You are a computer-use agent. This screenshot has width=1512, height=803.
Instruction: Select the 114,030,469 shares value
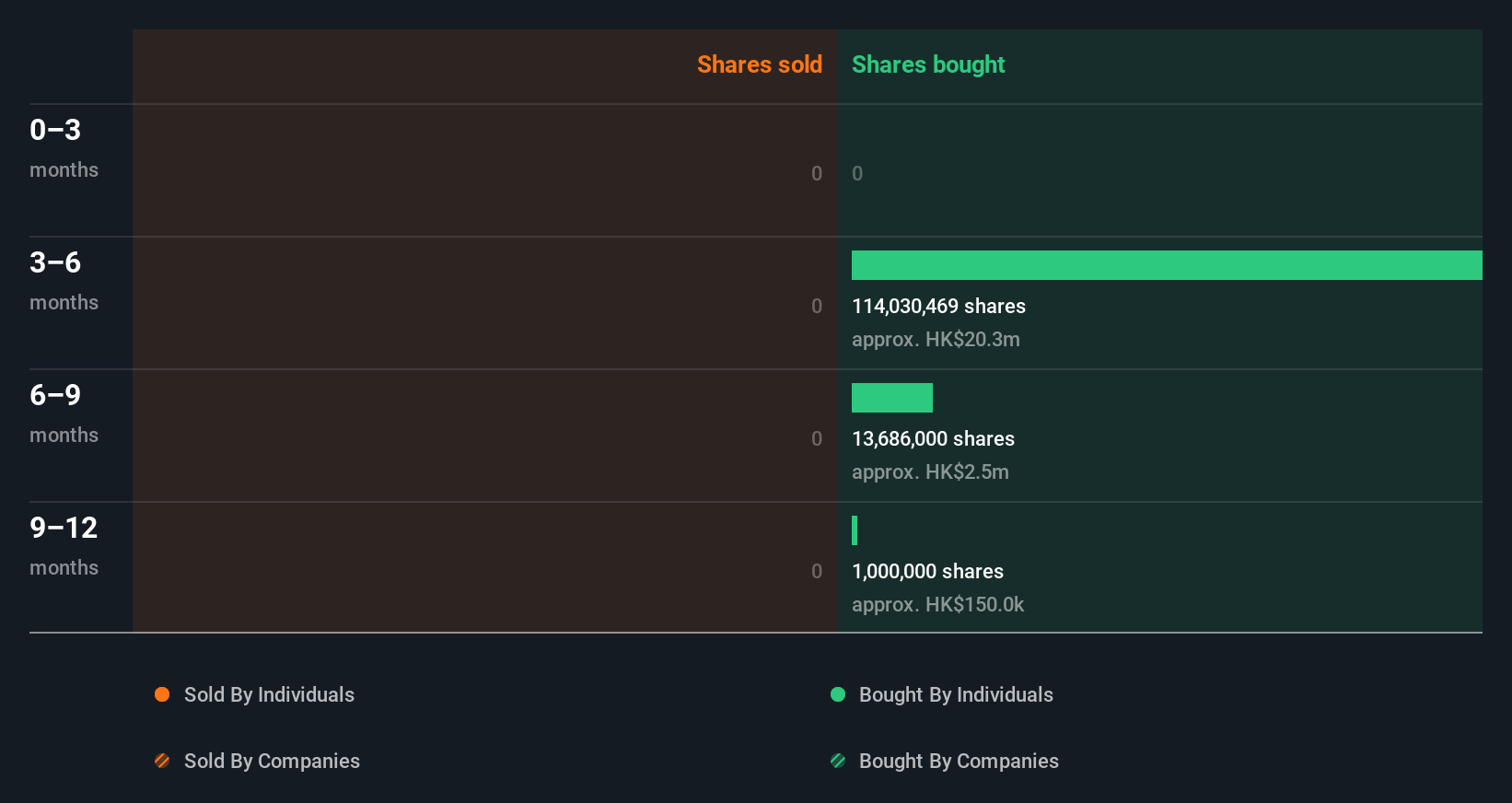pos(938,306)
